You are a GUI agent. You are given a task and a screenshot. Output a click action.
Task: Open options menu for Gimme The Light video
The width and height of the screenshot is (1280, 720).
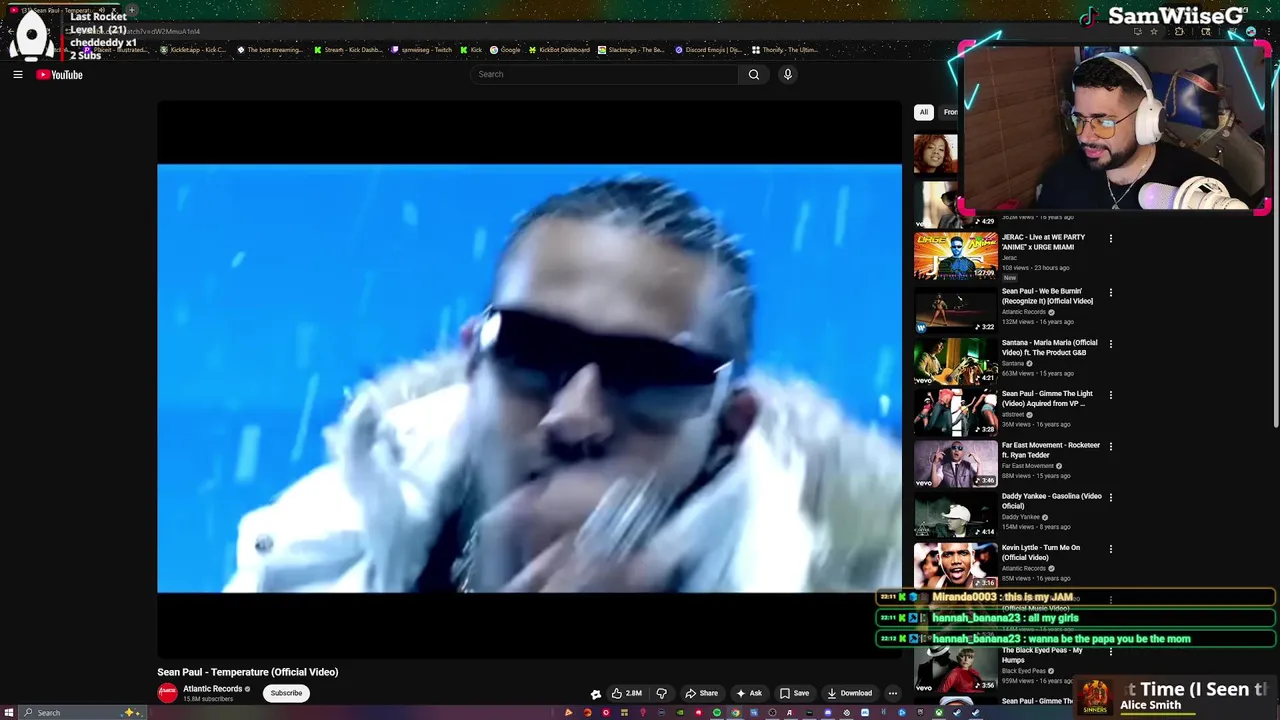(1110, 395)
